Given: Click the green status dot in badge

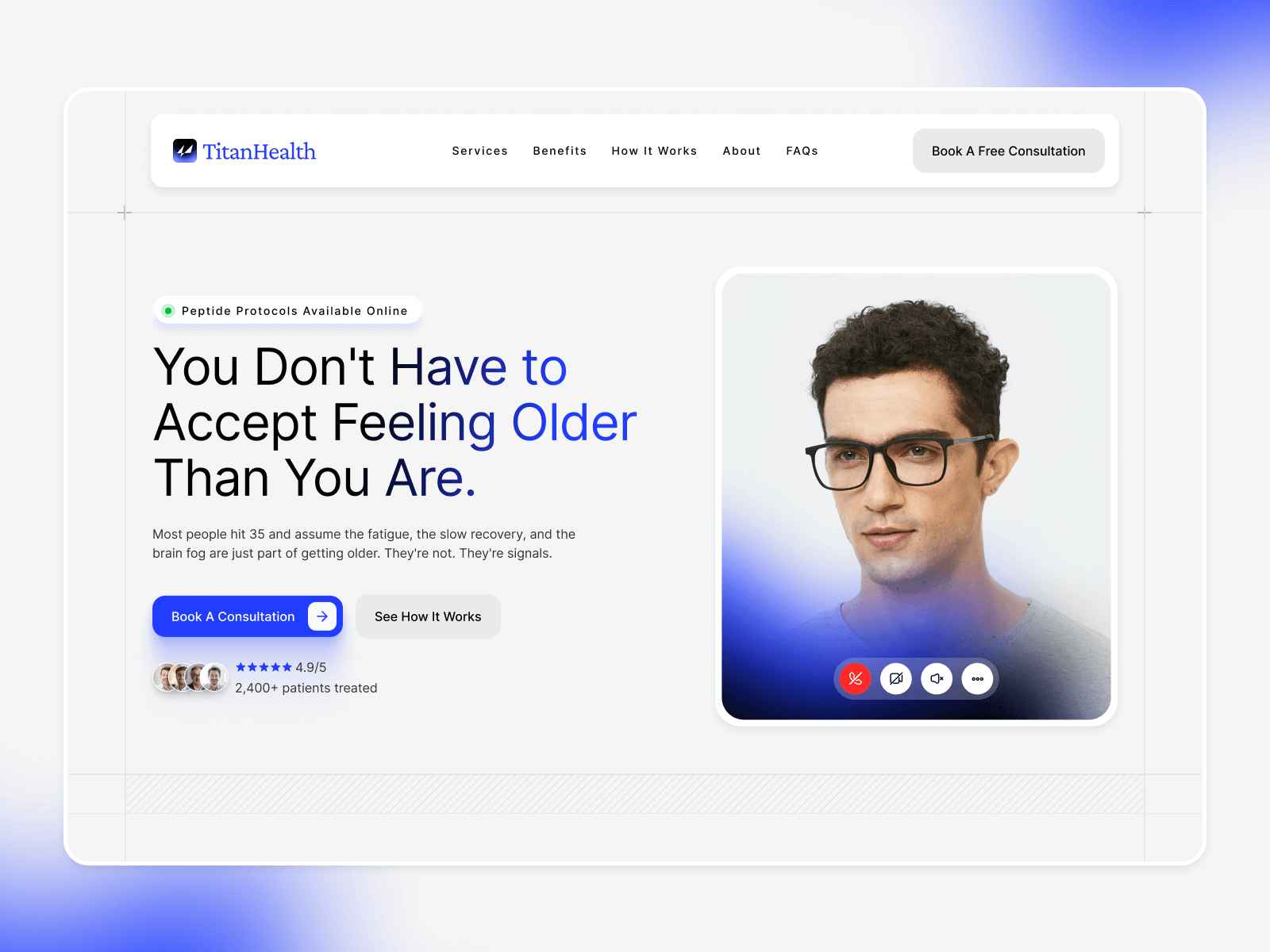Looking at the screenshot, I should pyautogui.click(x=168, y=311).
